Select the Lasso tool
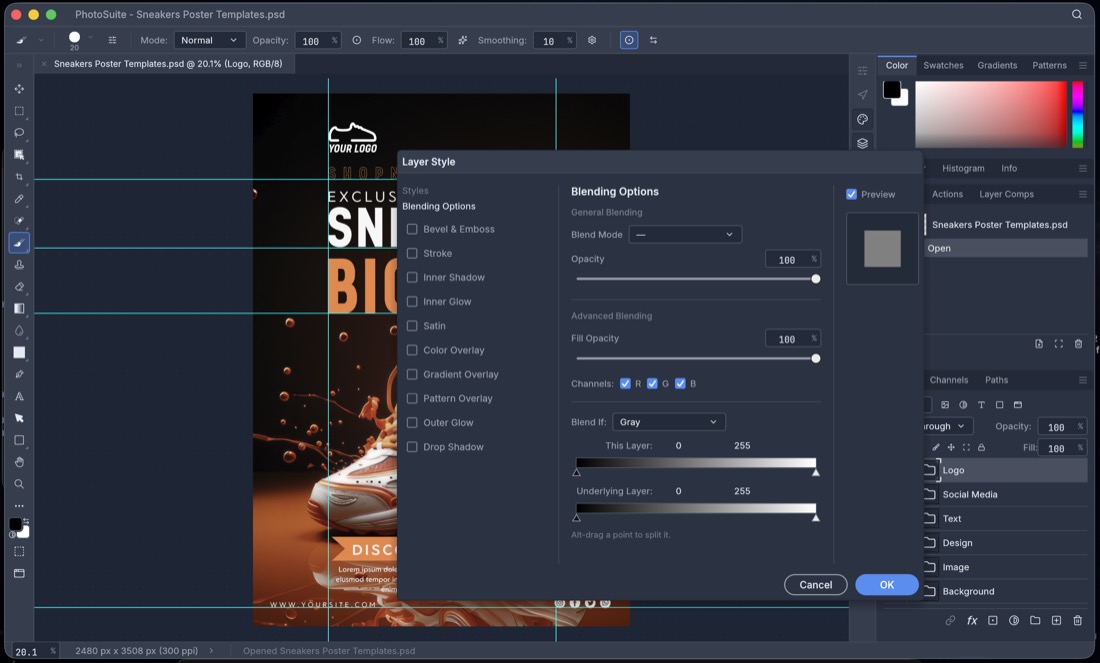Image resolution: width=1100 pixels, height=663 pixels. coord(19,133)
